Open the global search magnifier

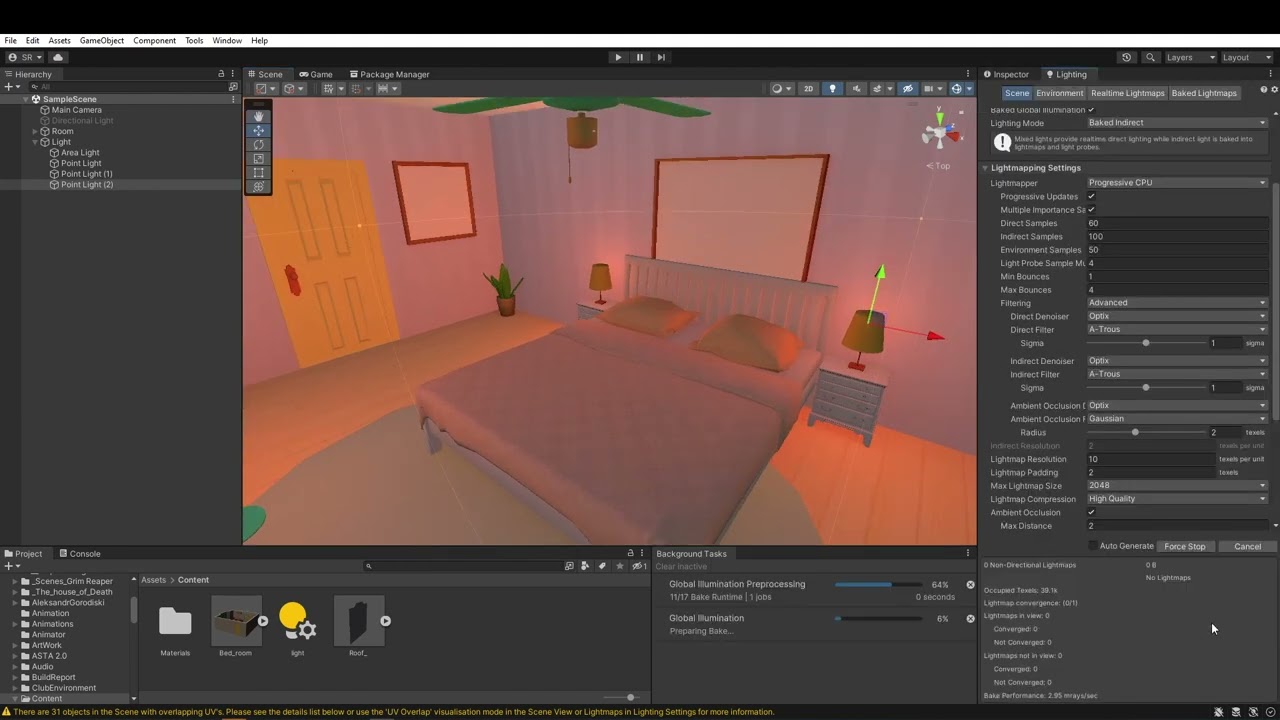[1150, 57]
